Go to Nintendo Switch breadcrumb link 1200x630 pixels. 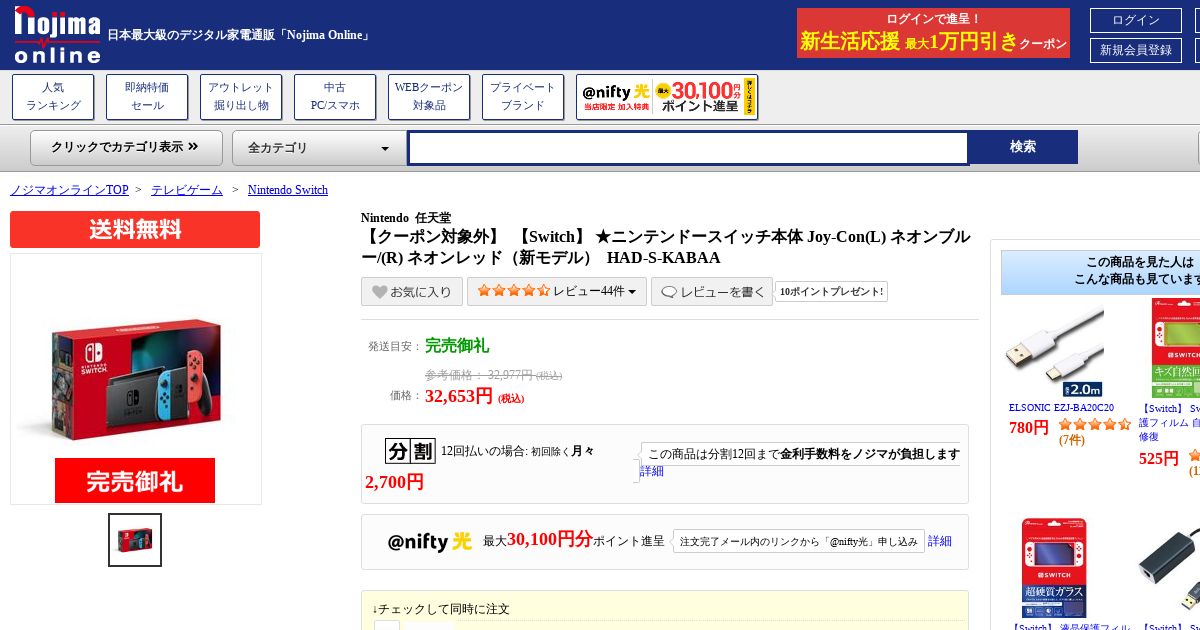tap(288, 190)
